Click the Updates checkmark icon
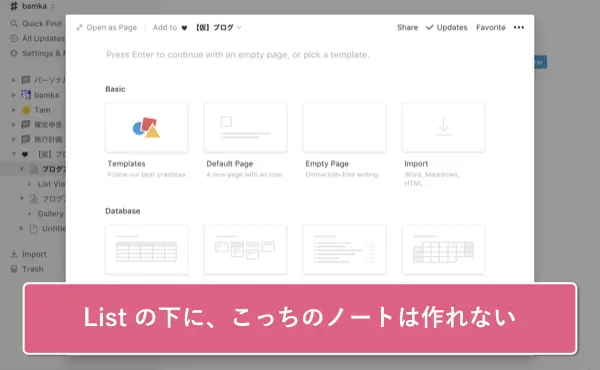600x370 pixels. [430, 28]
